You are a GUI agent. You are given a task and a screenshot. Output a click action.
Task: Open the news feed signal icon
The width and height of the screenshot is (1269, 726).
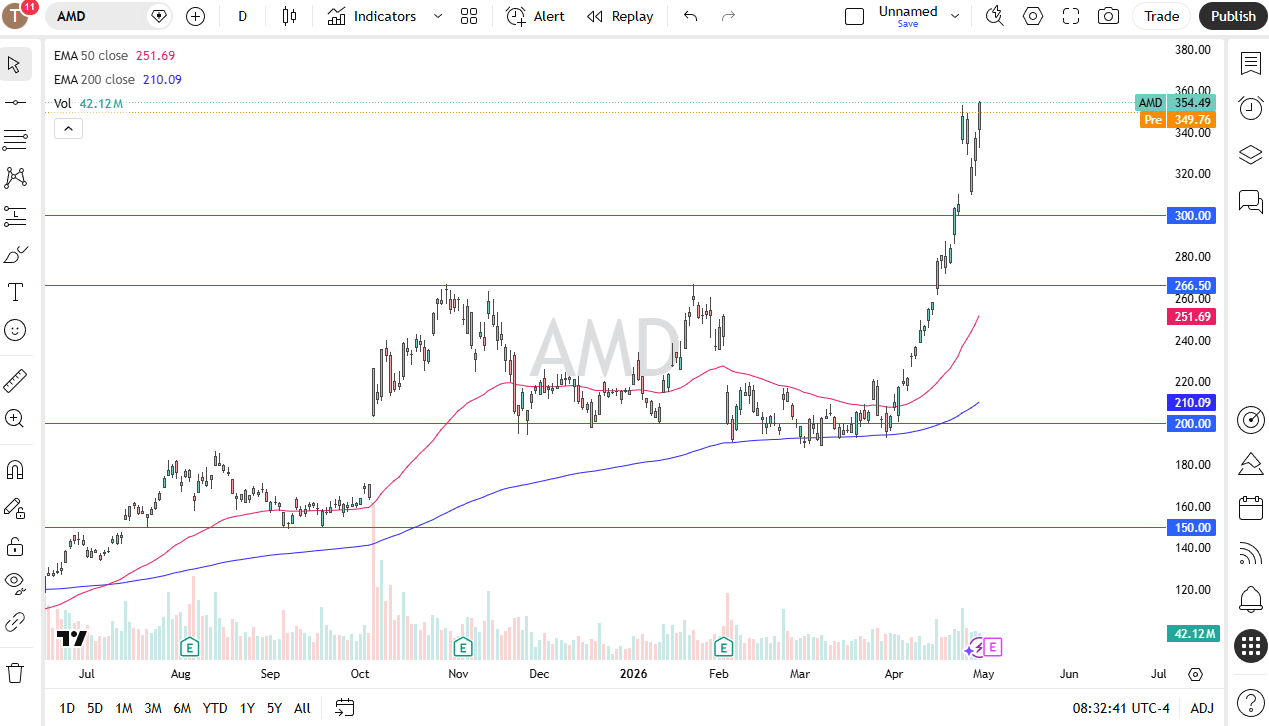point(1250,553)
